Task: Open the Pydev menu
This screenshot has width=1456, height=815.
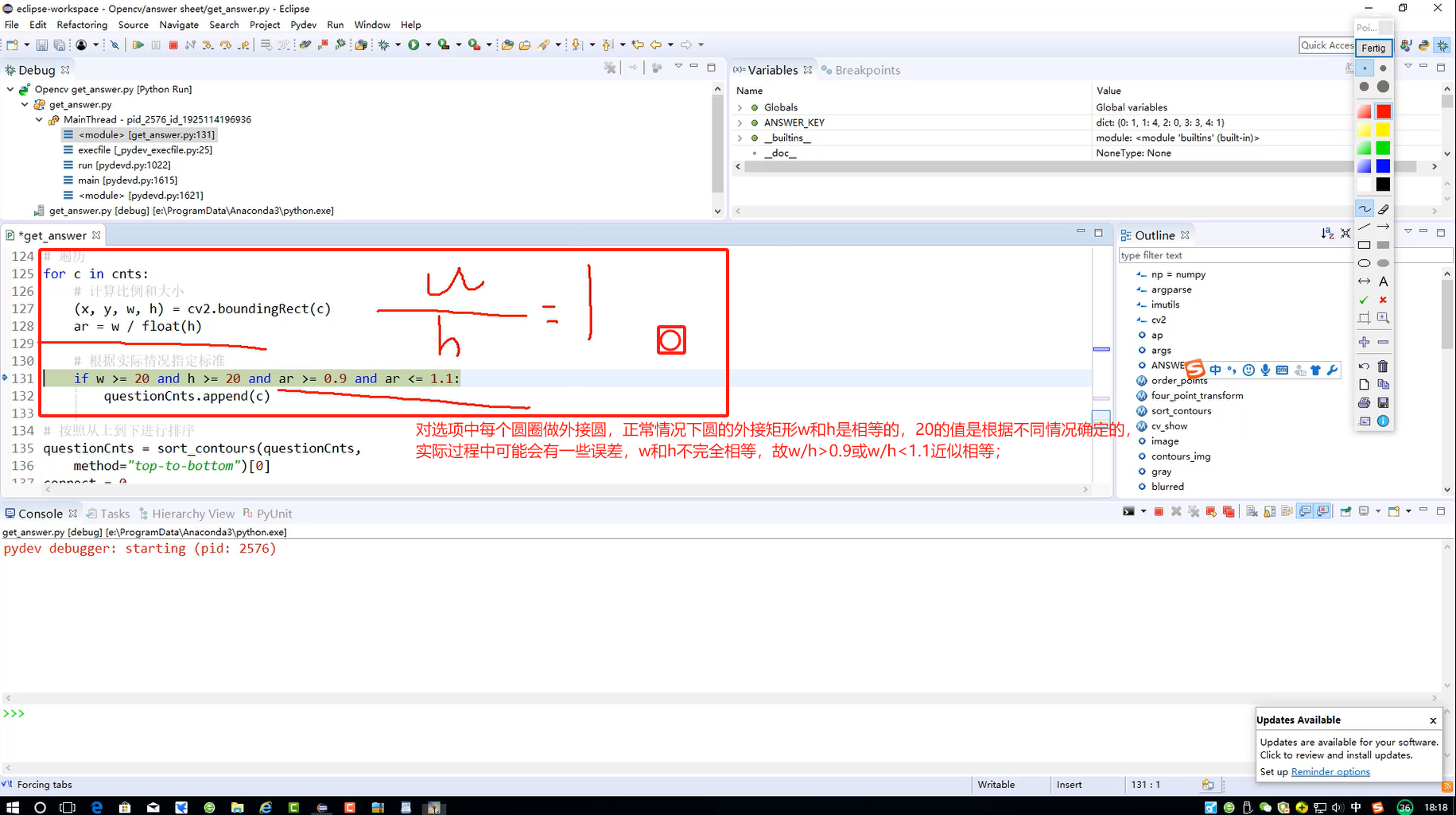Action: [304, 25]
